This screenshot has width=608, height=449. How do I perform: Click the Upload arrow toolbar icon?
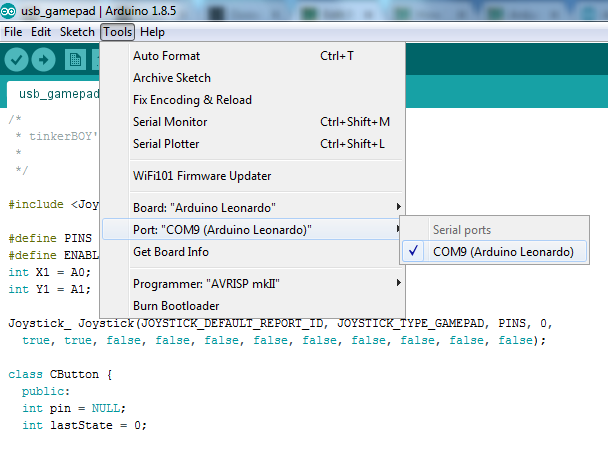tap(43, 60)
